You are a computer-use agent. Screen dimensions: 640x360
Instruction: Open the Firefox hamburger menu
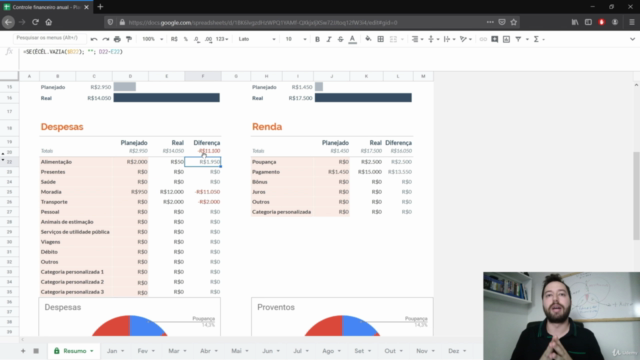(x=632, y=22)
